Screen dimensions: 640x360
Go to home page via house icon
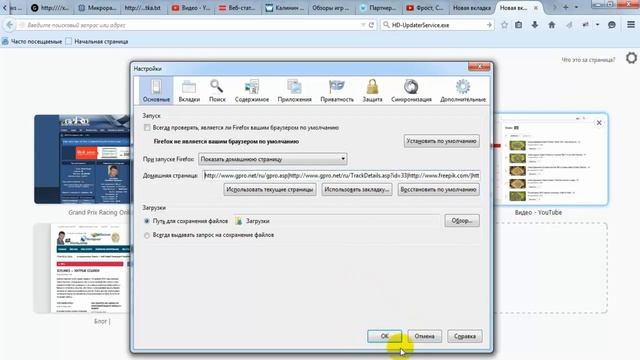(551, 25)
